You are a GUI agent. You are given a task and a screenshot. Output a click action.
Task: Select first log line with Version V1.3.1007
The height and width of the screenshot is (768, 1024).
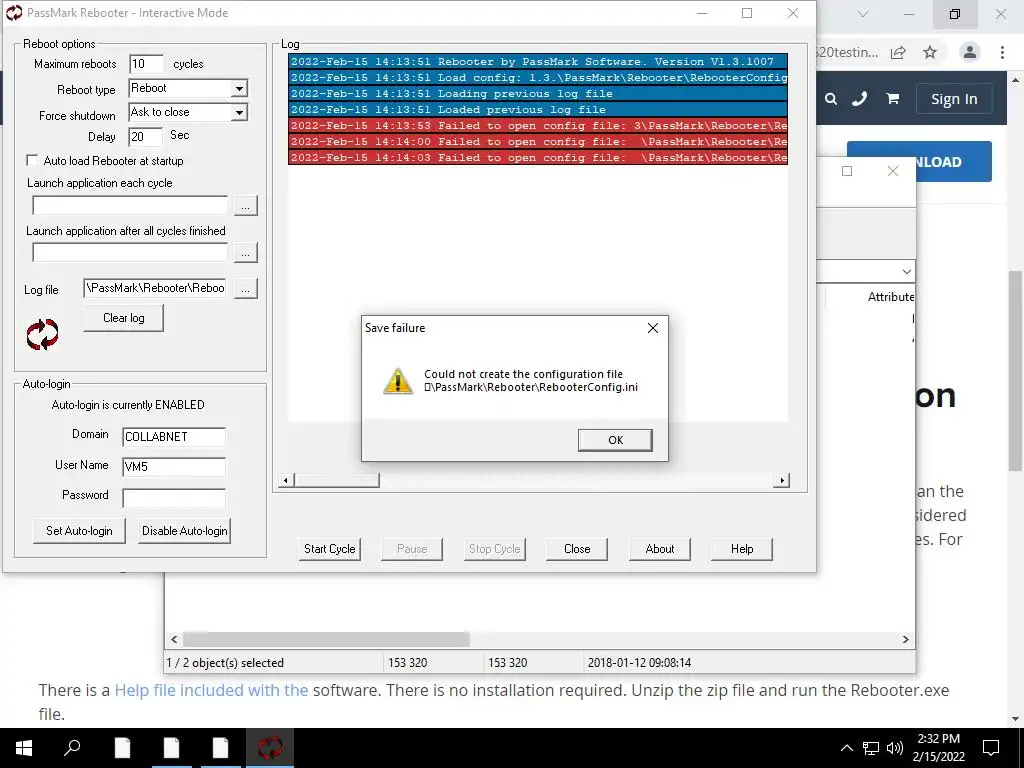pos(537,61)
